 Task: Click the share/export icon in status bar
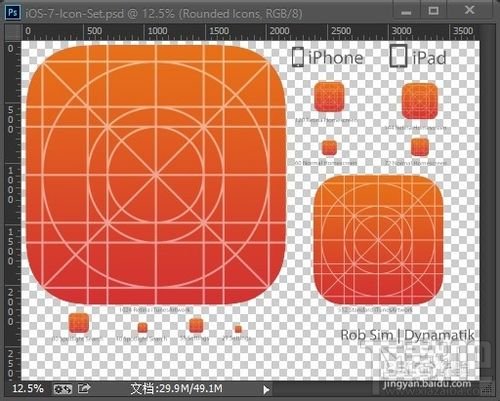click(x=84, y=388)
